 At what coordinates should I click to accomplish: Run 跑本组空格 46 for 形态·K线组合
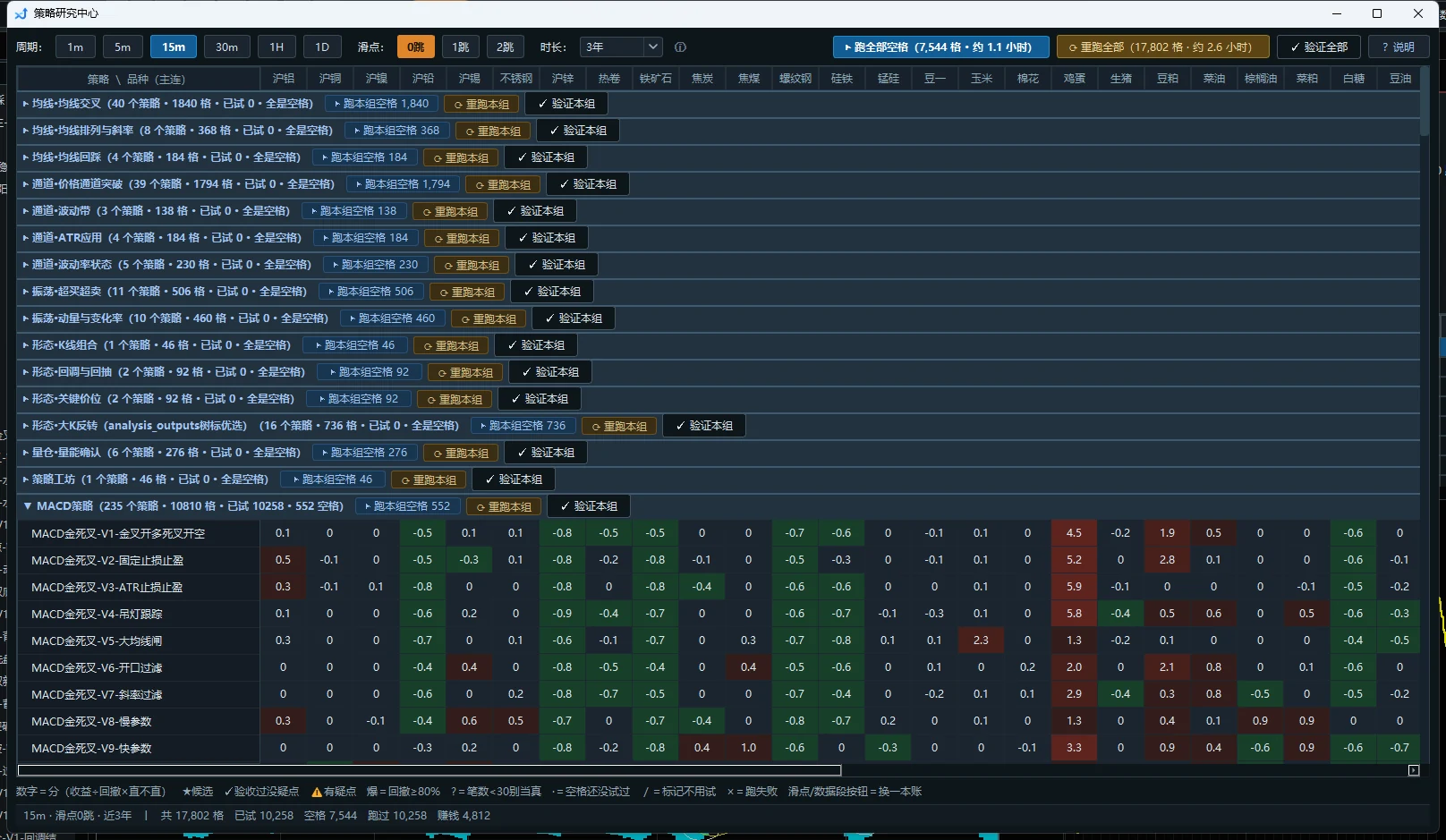point(355,345)
